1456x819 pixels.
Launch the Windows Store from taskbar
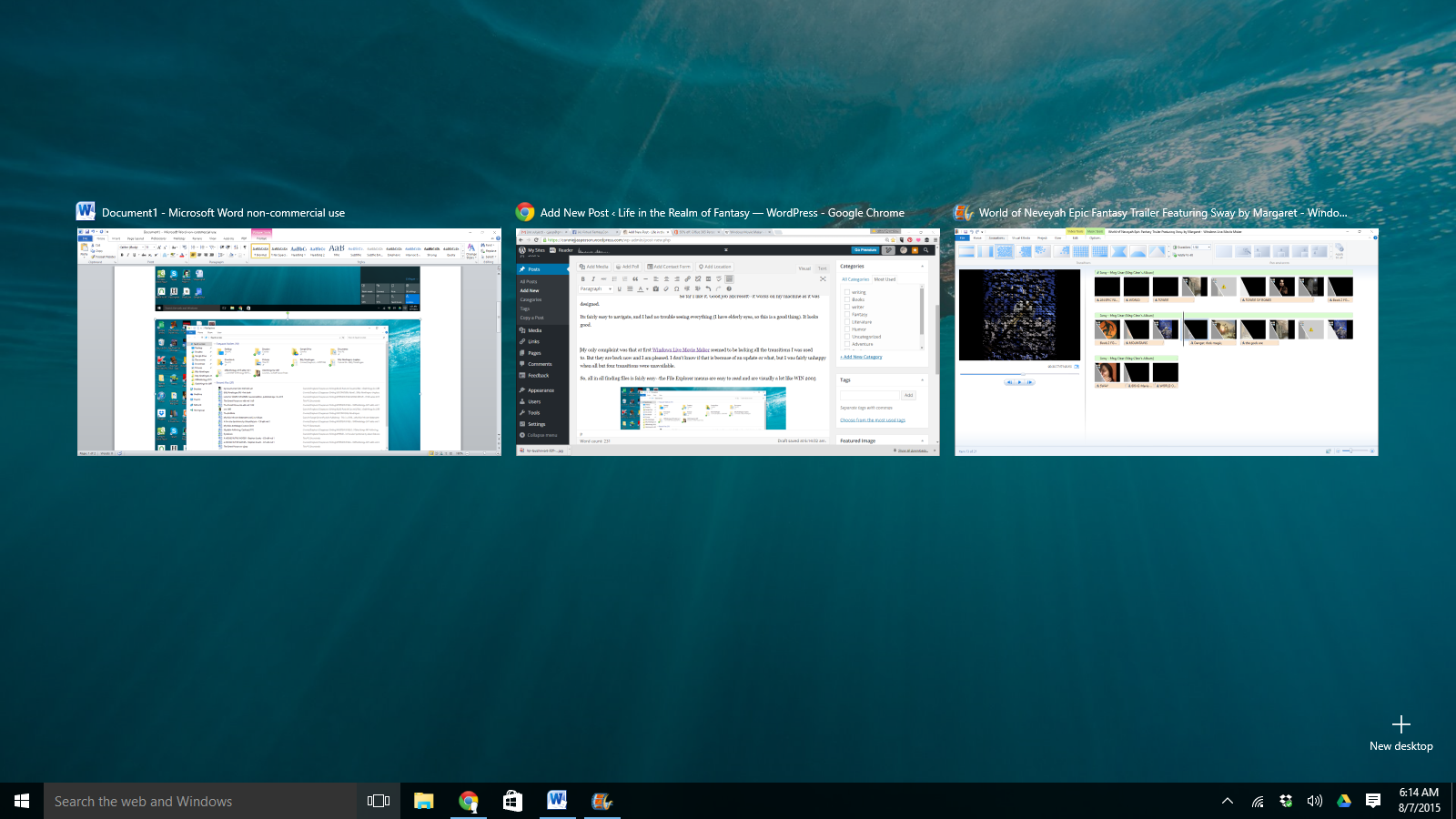point(513,801)
